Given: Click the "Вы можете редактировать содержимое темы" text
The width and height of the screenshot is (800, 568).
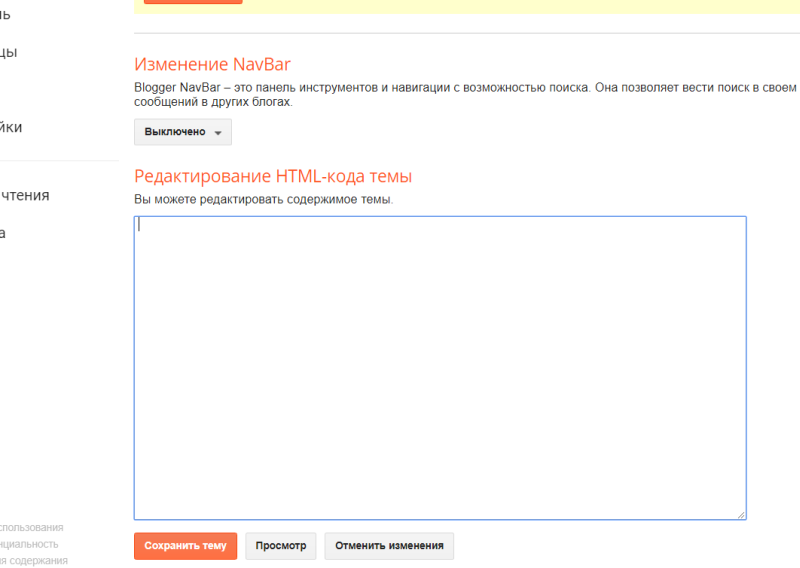Looking at the screenshot, I should click(x=264, y=199).
